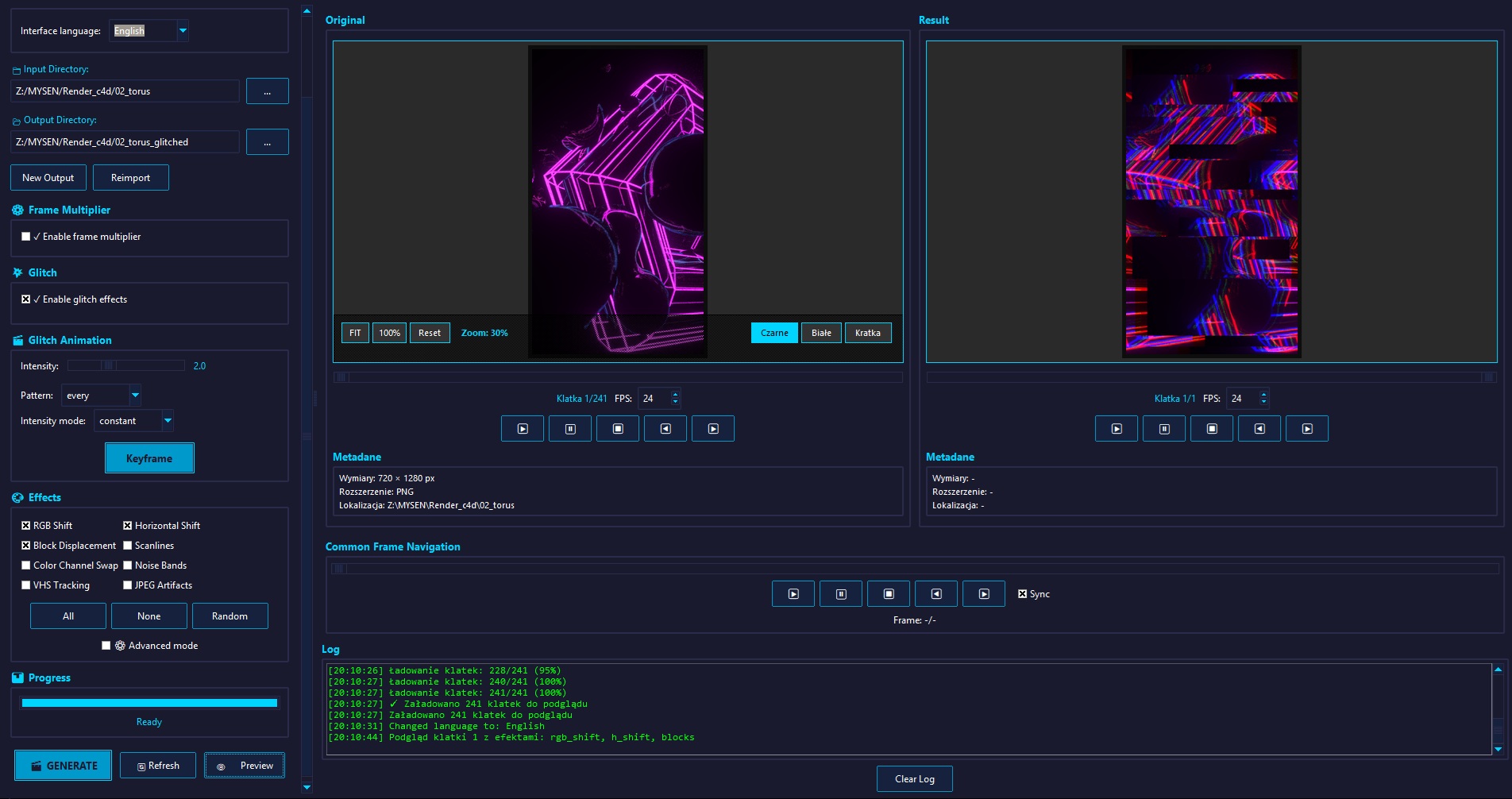Enable the VHS Tracking effect

pos(25,585)
